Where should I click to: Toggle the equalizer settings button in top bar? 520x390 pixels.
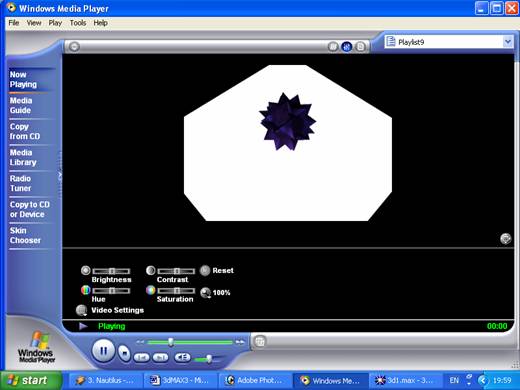pyautogui.click(x=347, y=47)
